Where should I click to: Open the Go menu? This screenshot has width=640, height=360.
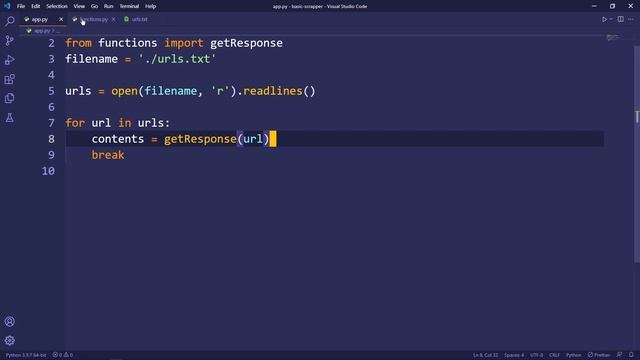tap(94, 6)
